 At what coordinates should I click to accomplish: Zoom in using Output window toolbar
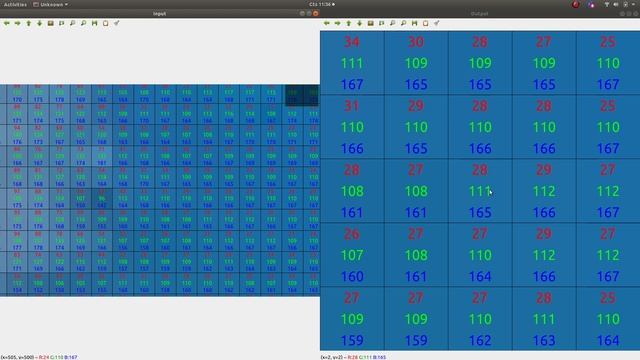(393, 23)
